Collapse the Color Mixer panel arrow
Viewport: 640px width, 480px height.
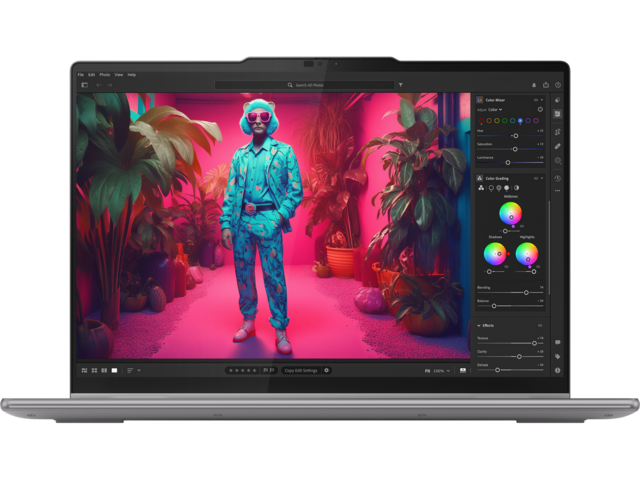click(x=543, y=100)
